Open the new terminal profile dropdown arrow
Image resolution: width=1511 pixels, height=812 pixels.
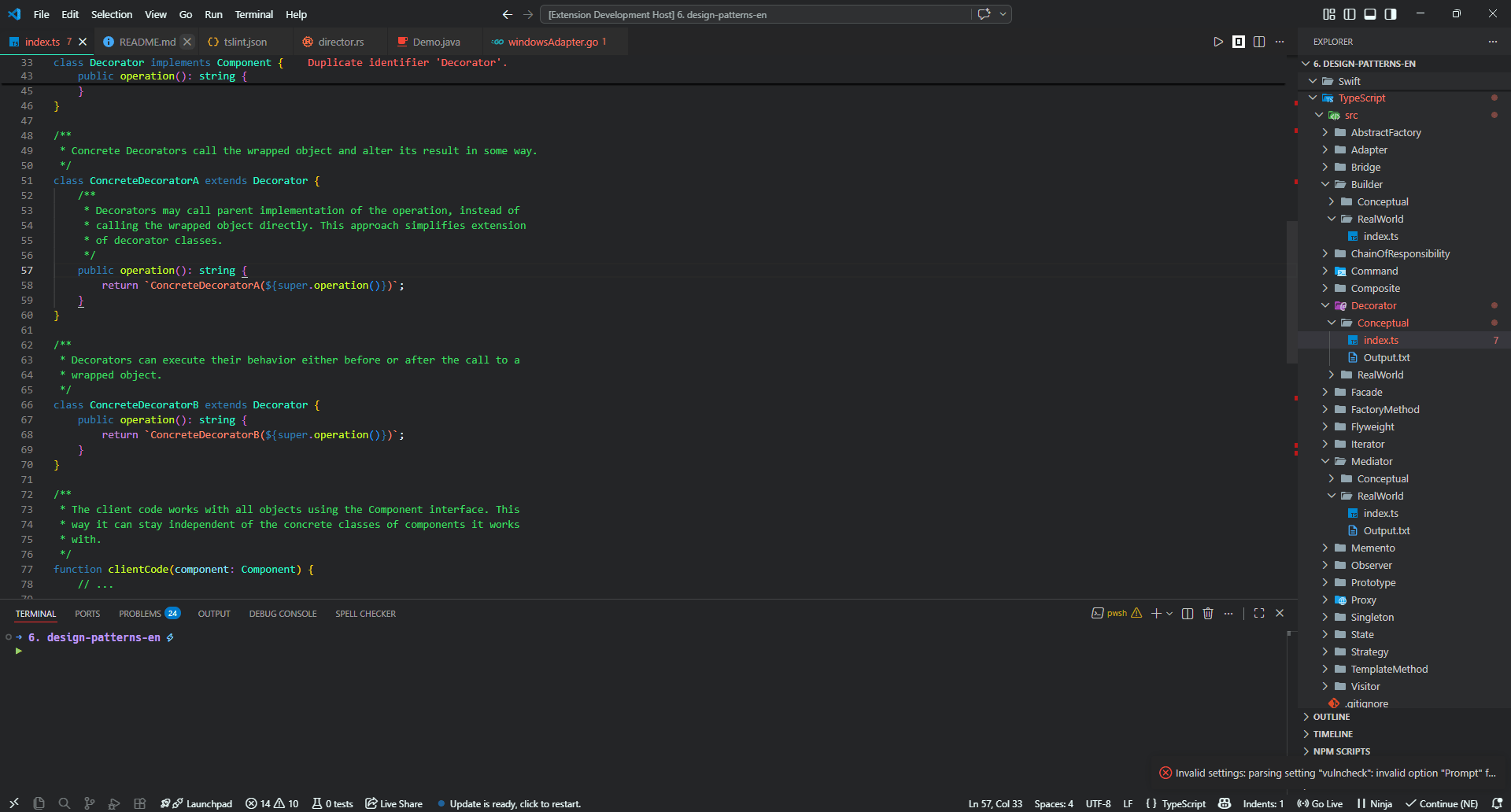[1169, 613]
